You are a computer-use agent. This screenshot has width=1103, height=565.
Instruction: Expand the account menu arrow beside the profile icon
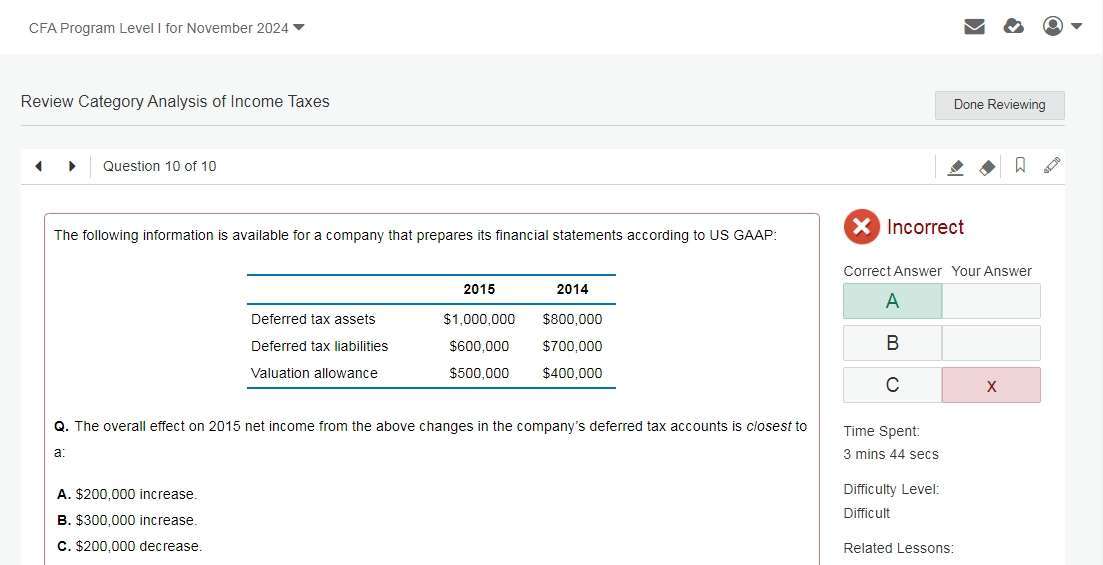[1076, 27]
